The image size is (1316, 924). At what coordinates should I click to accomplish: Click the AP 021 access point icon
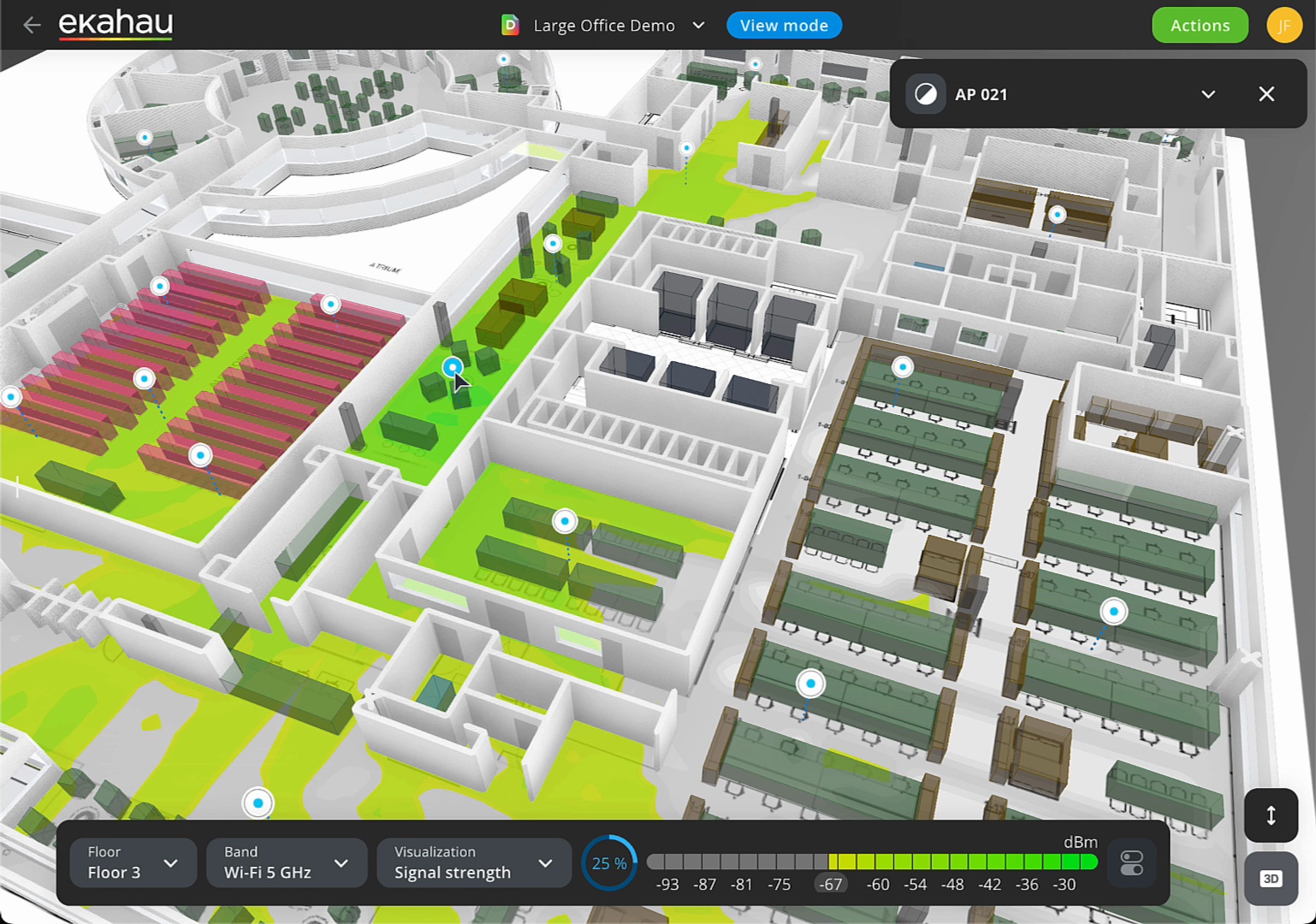(x=926, y=94)
